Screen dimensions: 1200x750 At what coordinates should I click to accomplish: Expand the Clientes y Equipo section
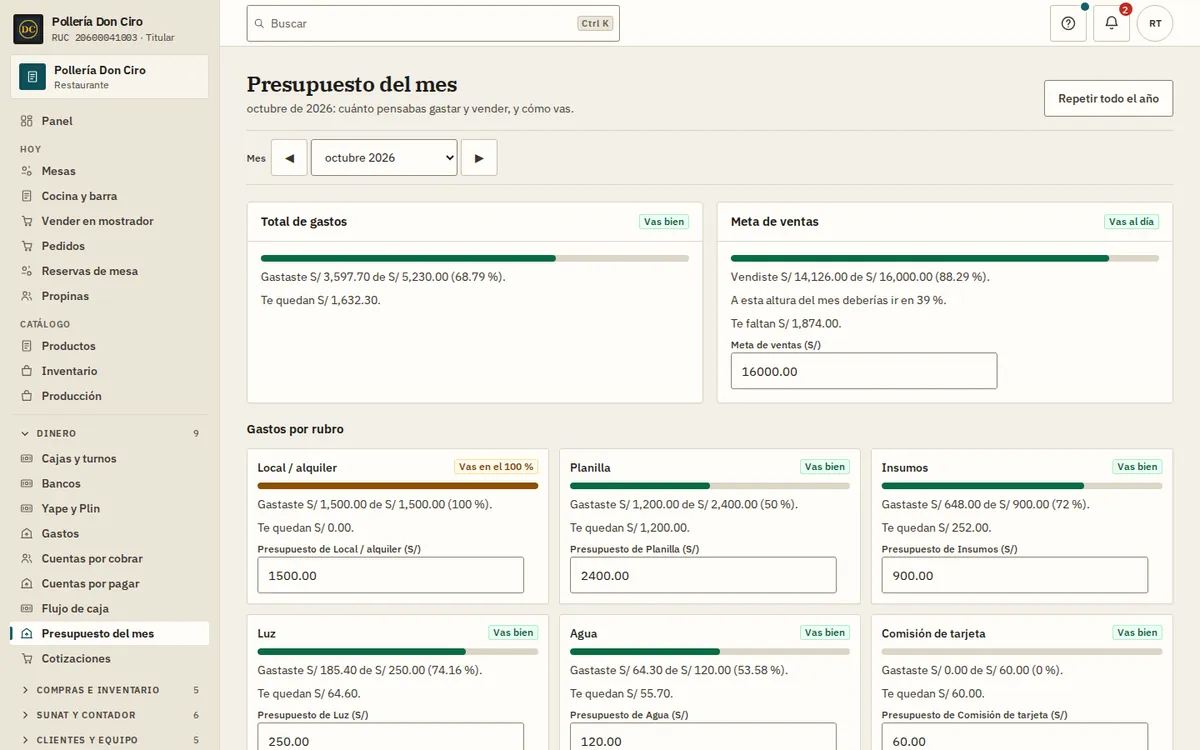tap(110, 740)
